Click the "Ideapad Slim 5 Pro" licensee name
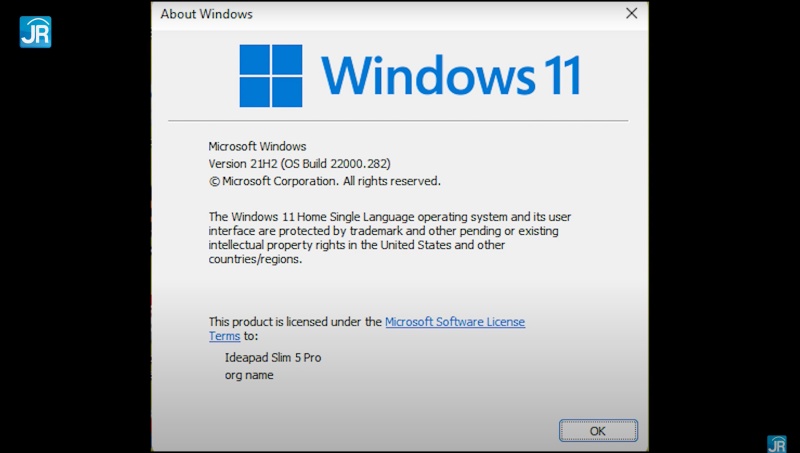Viewport: 800px width, 453px height. pyautogui.click(x=273, y=358)
